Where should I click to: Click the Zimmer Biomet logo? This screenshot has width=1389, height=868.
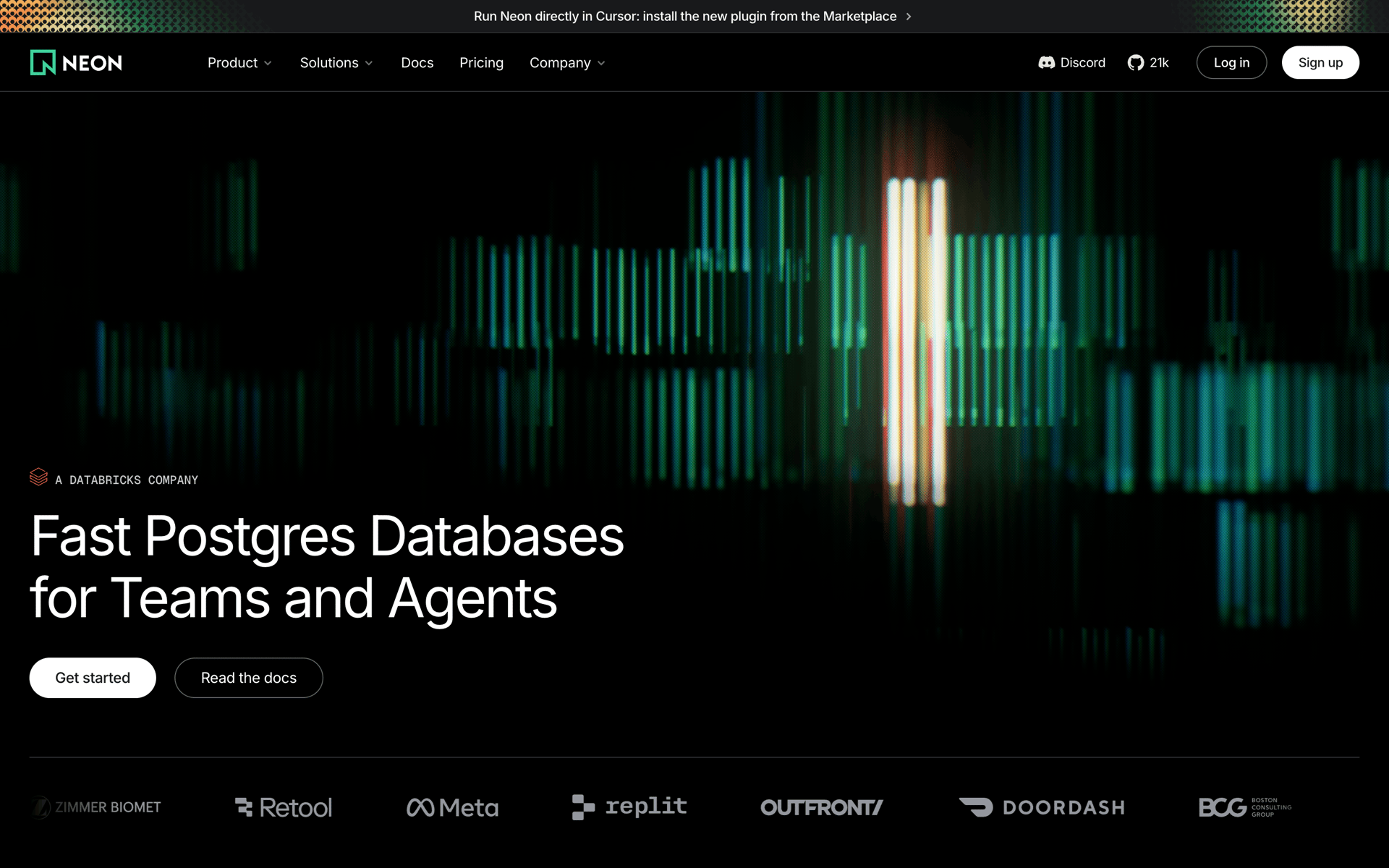pyautogui.click(x=96, y=807)
